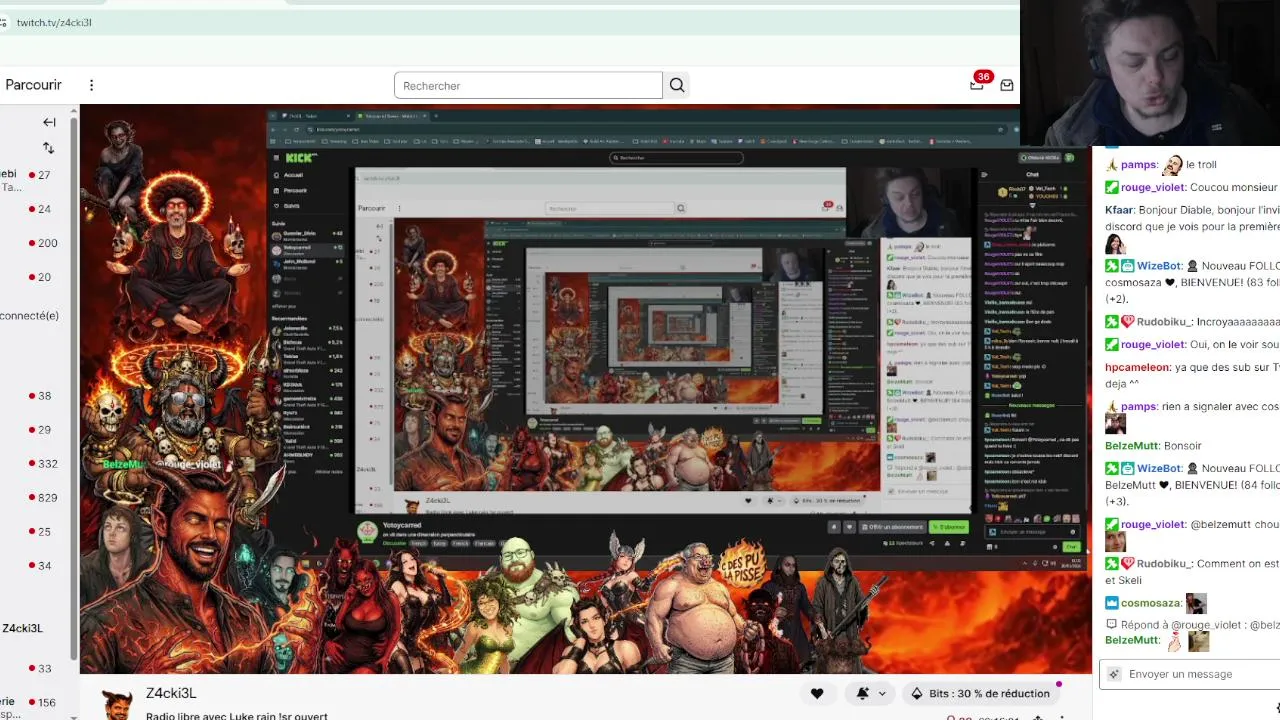The width and height of the screenshot is (1280, 720).
Task: Click hpcameleon username in chat
Action: pyautogui.click(x=1138, y=367)
